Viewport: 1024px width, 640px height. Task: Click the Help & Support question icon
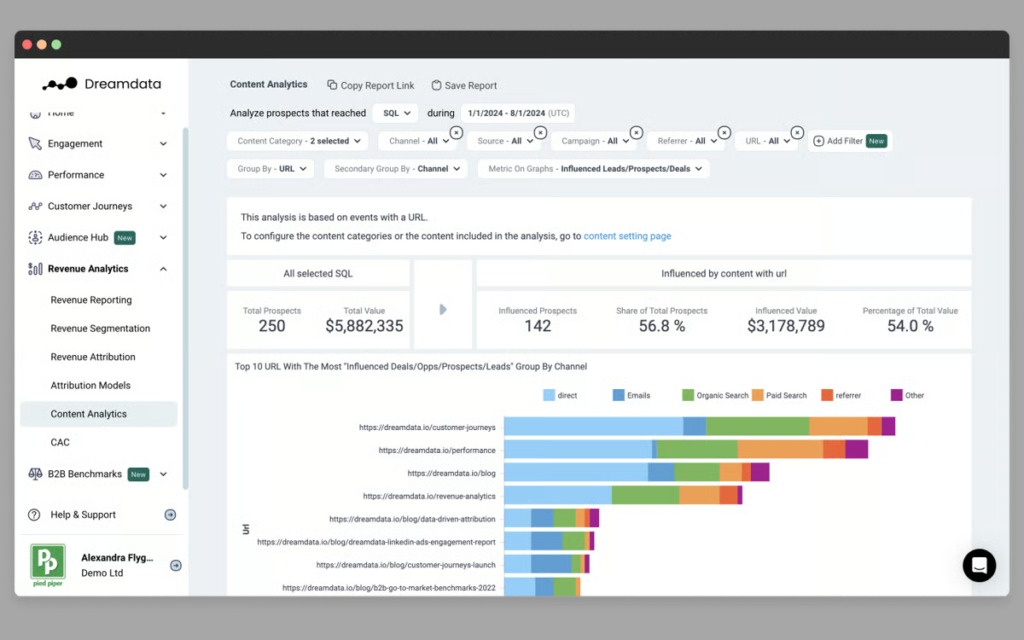(x=34, y=515)
